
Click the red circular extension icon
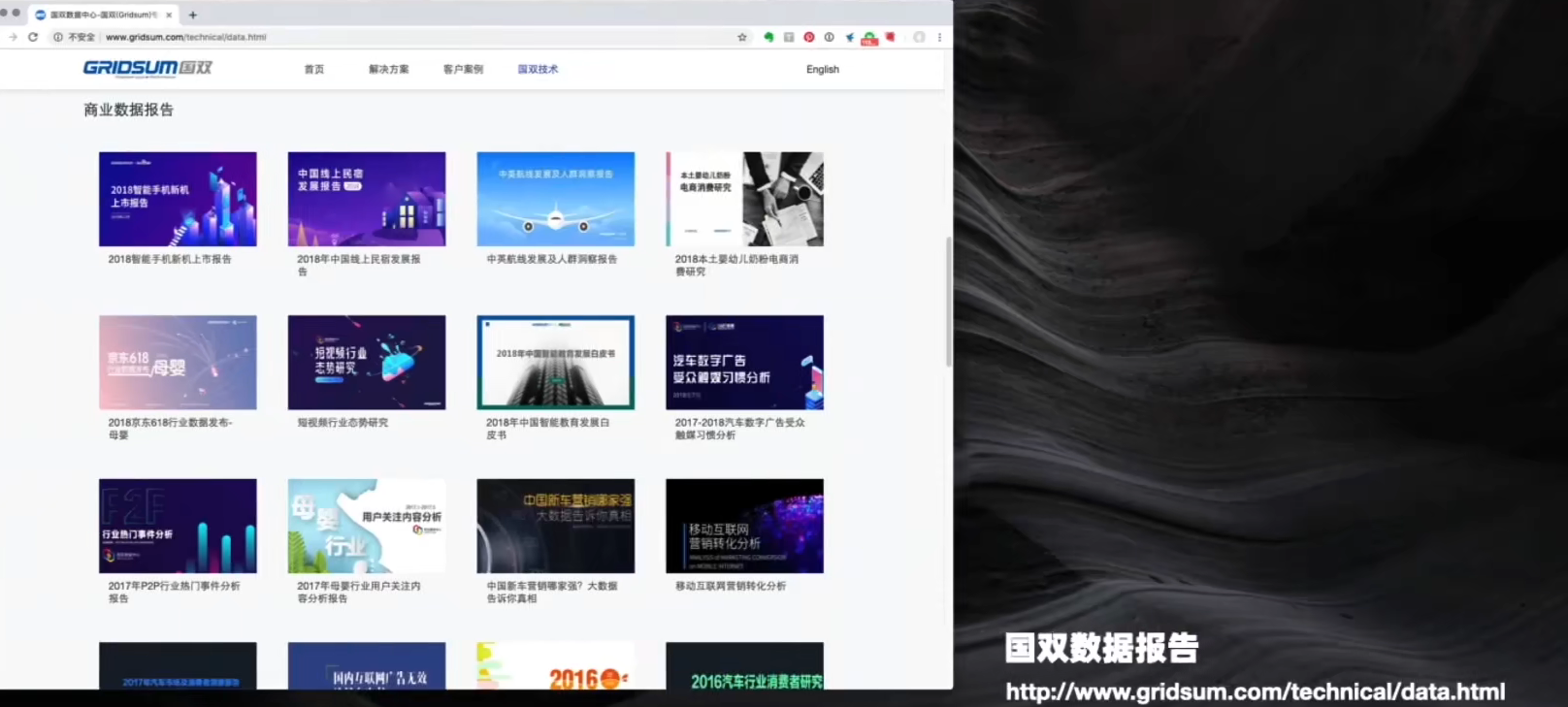[x=809, y=37]
